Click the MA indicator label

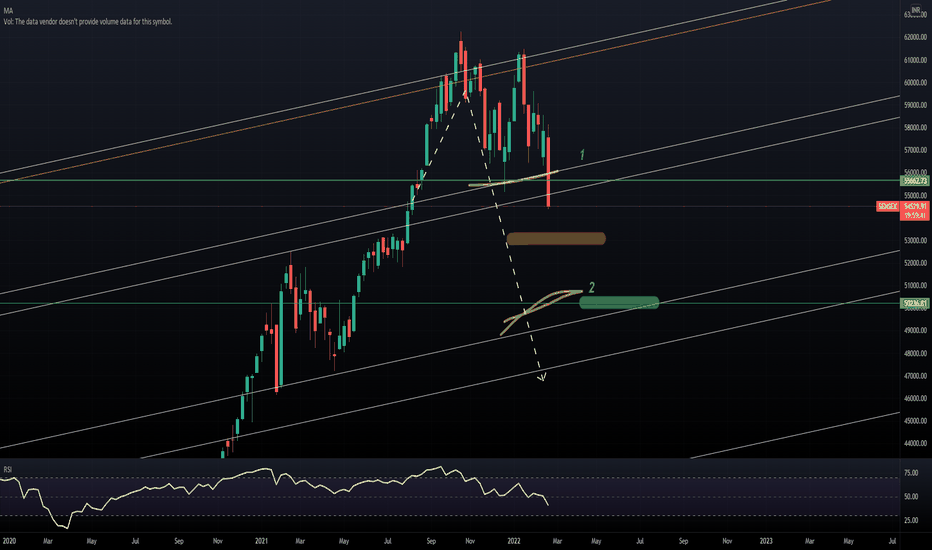[8, 11]
